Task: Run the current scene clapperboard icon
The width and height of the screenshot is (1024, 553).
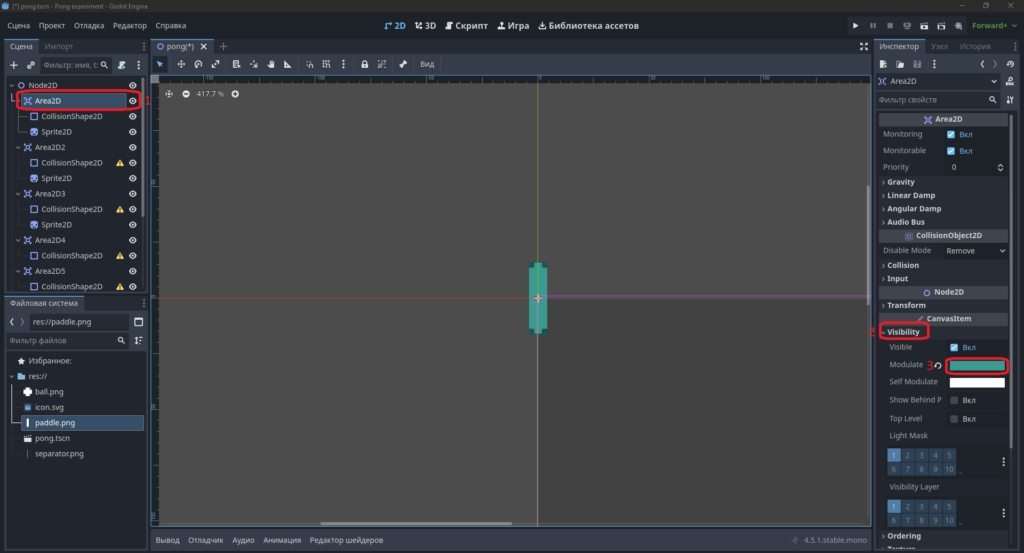Action: [x=924, y=25]
